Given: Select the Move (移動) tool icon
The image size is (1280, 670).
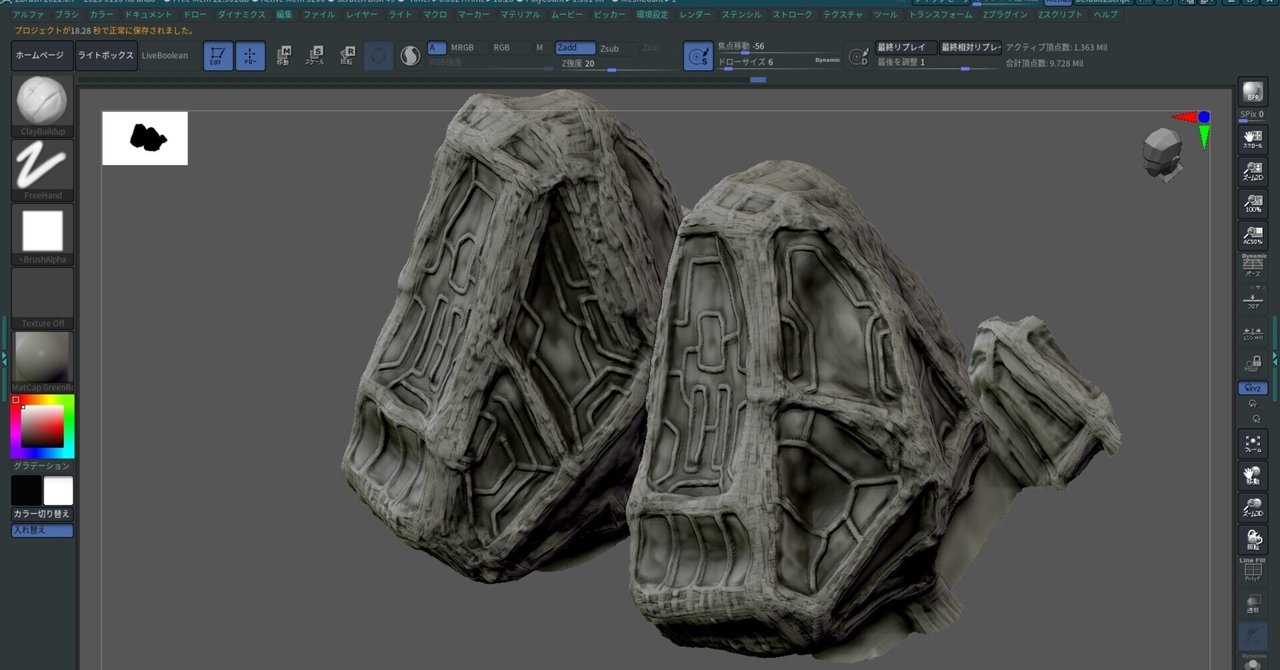Looking at the screenshot, I should pos(283,55).
